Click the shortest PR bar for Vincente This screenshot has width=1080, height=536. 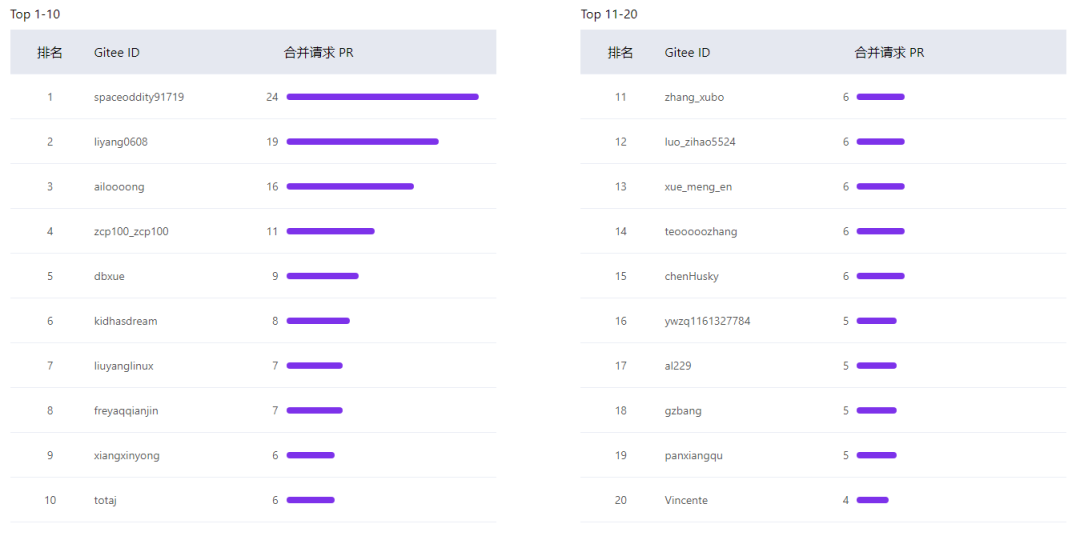tap(872, 500)
